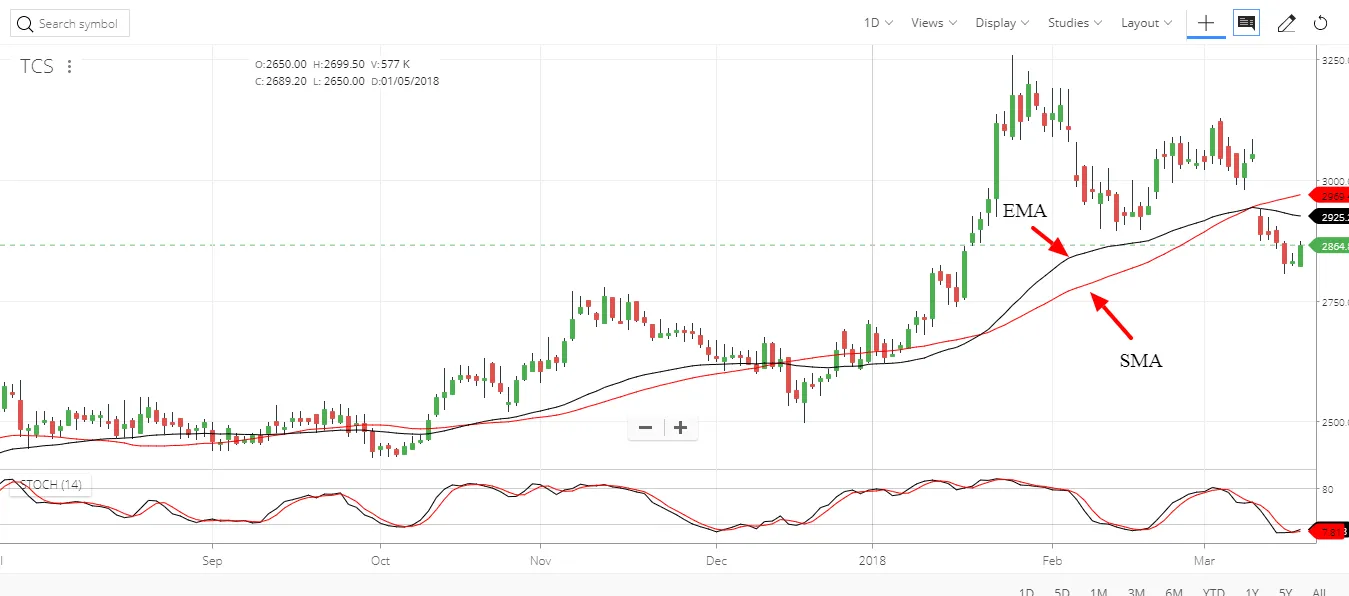Click the STOCH (14) indicator label
1349x596 pixels.
pyautogui.click(x=50, y=485)
